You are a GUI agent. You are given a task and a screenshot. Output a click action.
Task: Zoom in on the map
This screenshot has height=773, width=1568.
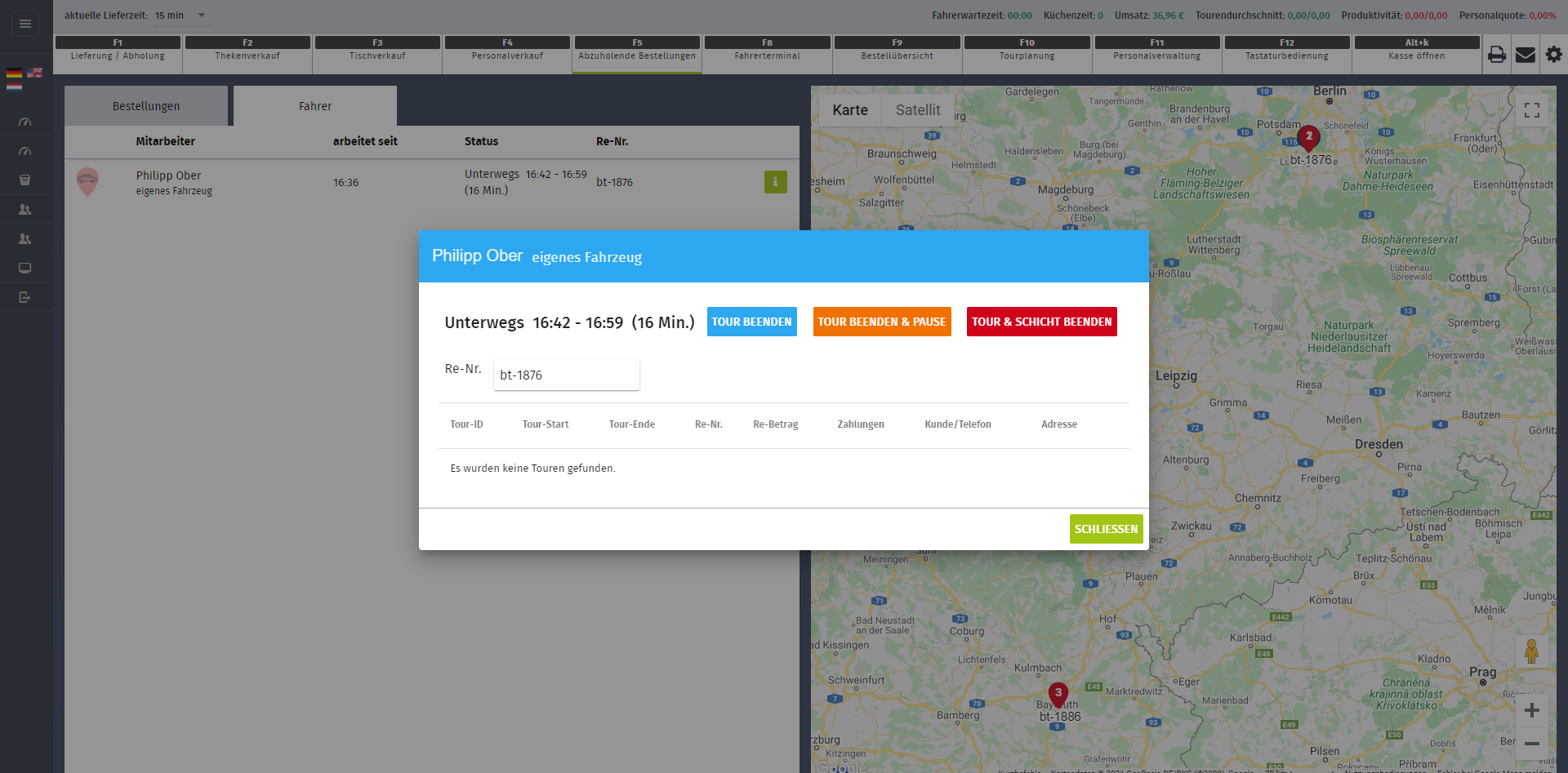click(x=1532, y=710)
